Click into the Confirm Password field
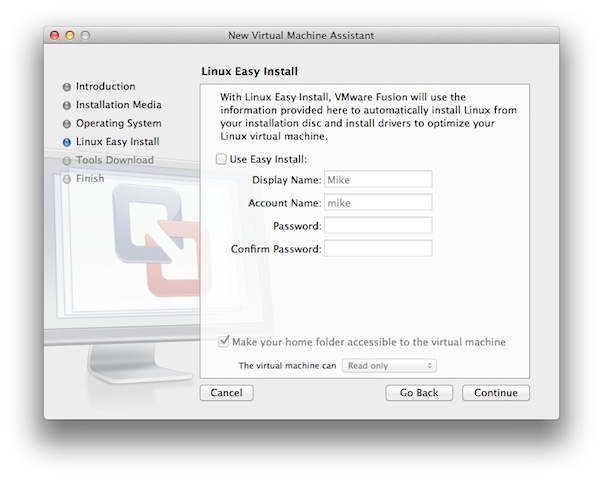The image size is (603, 480). tap(378, 248)
